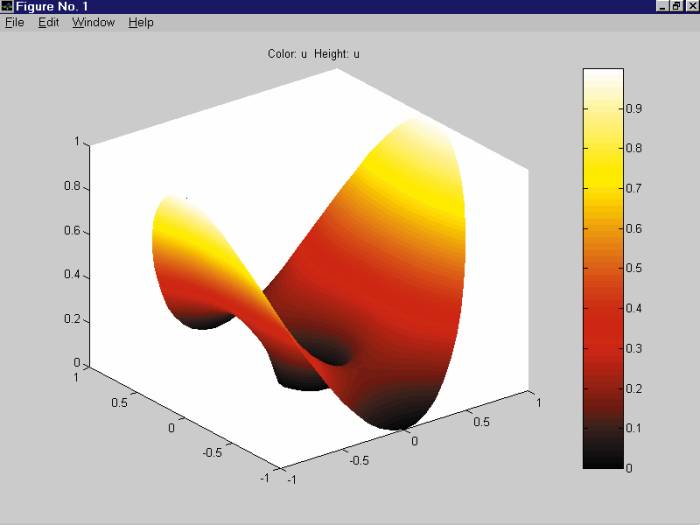Viewport: 700px width, 525px height.
Task: Click colorbar tick label 0.1
Action: tap(634, 428)
